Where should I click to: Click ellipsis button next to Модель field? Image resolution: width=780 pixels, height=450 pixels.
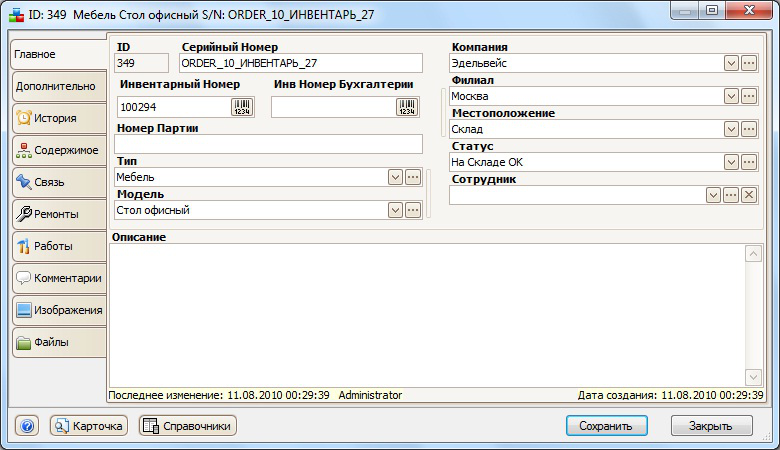coord(413,210)
